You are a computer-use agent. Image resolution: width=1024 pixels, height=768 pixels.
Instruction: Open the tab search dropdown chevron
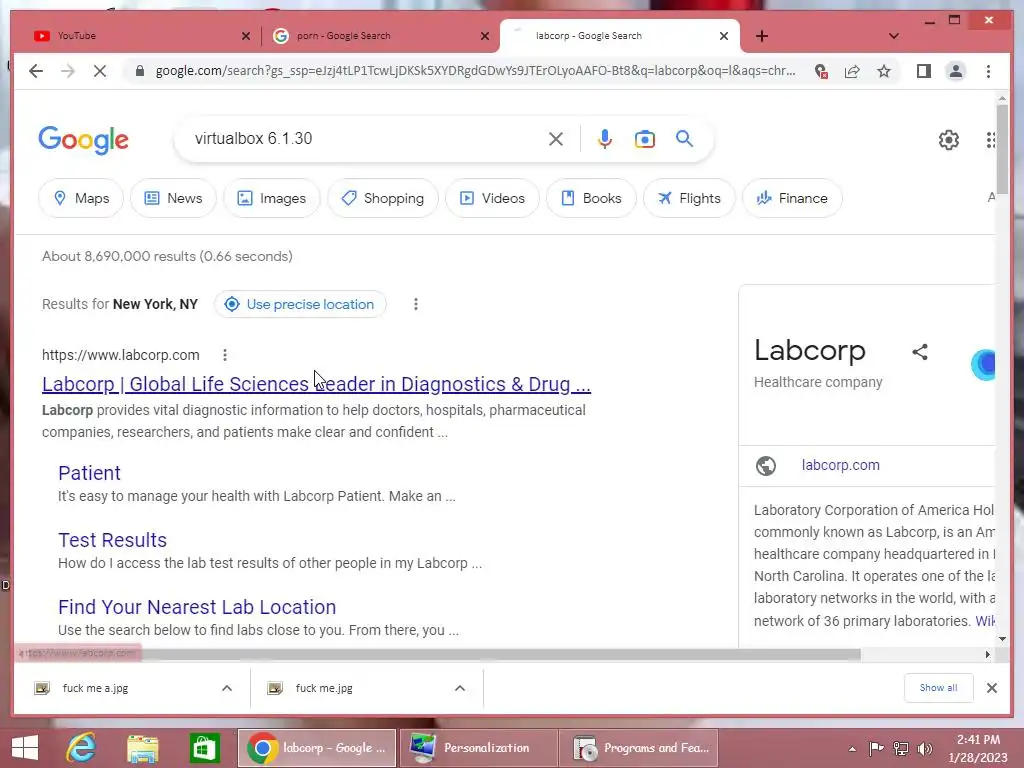tap(893, 36)
